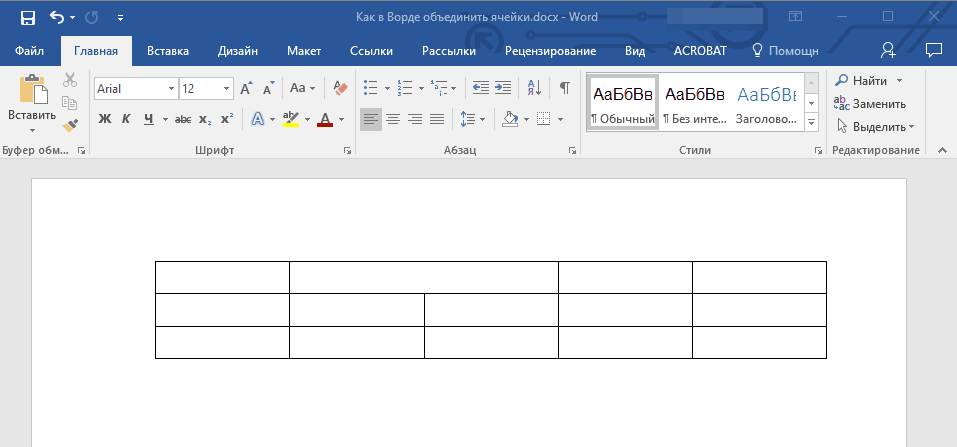The image size is (957, 447).
Task: Apply the yellow text highlight color
Action: click(x=291, y=119)
